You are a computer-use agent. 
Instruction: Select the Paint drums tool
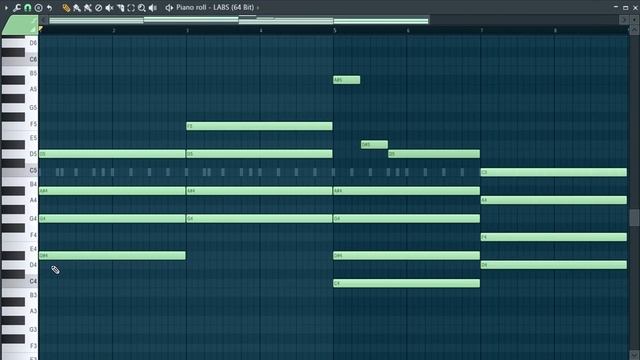point(87,8)
